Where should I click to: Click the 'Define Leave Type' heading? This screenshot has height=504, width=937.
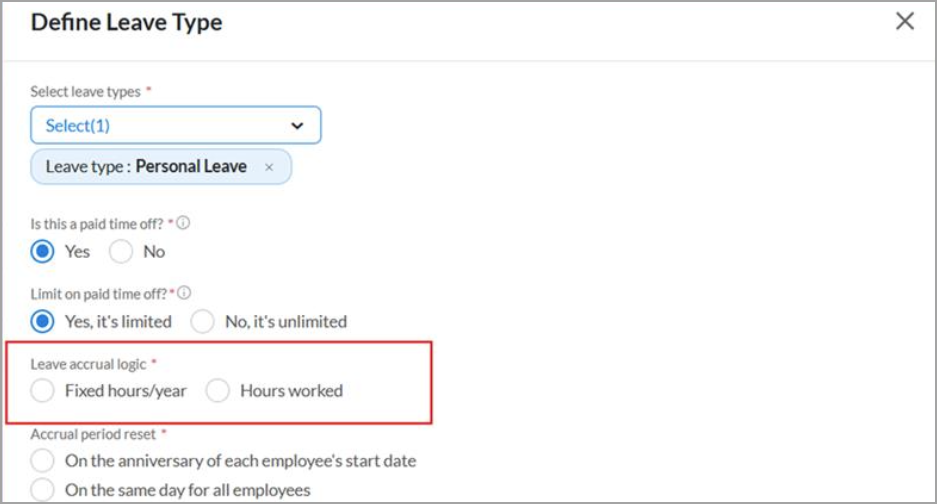click(127, 23)
